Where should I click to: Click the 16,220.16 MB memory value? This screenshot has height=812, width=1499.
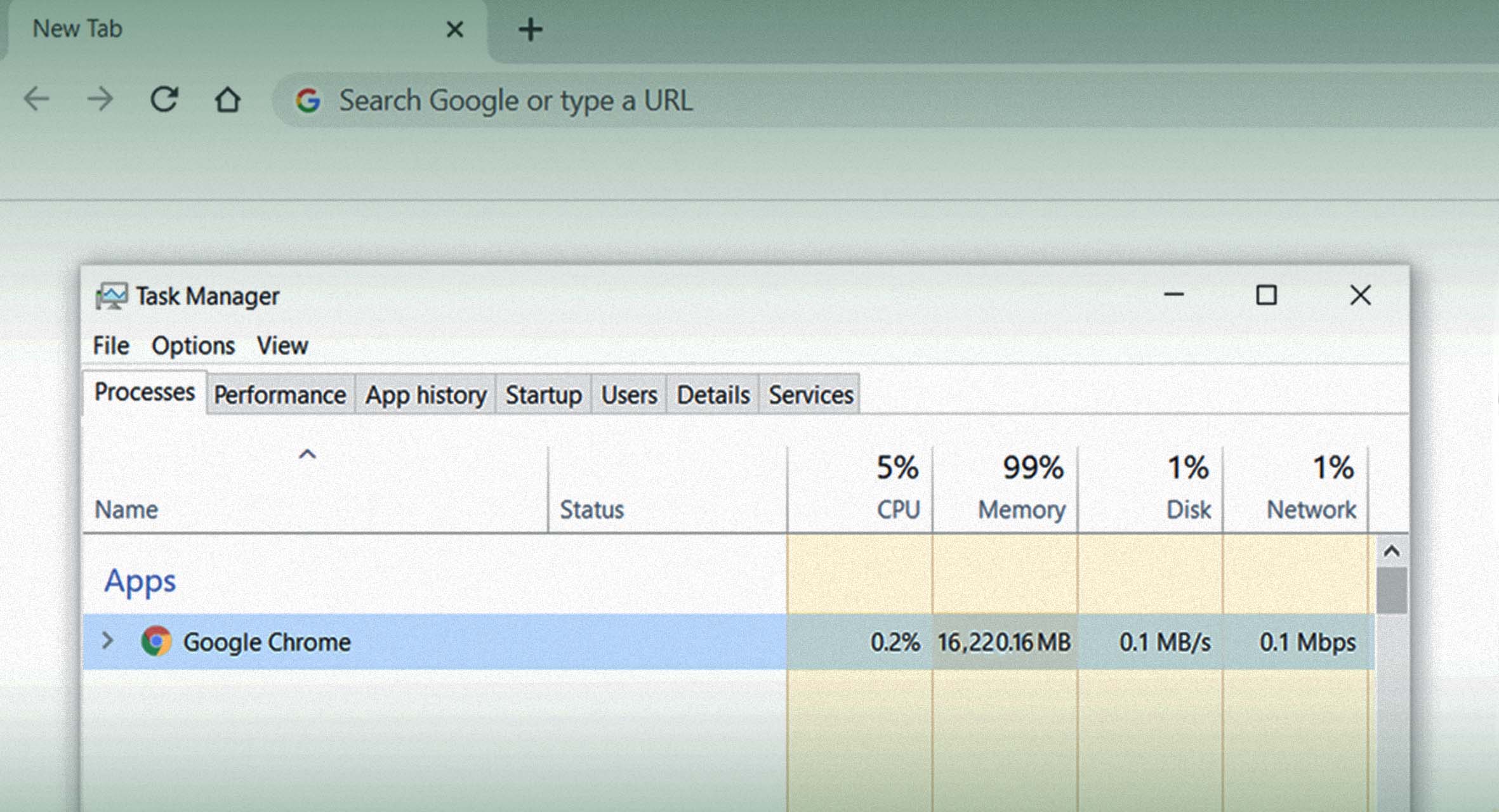click(x=1004, y=642)
